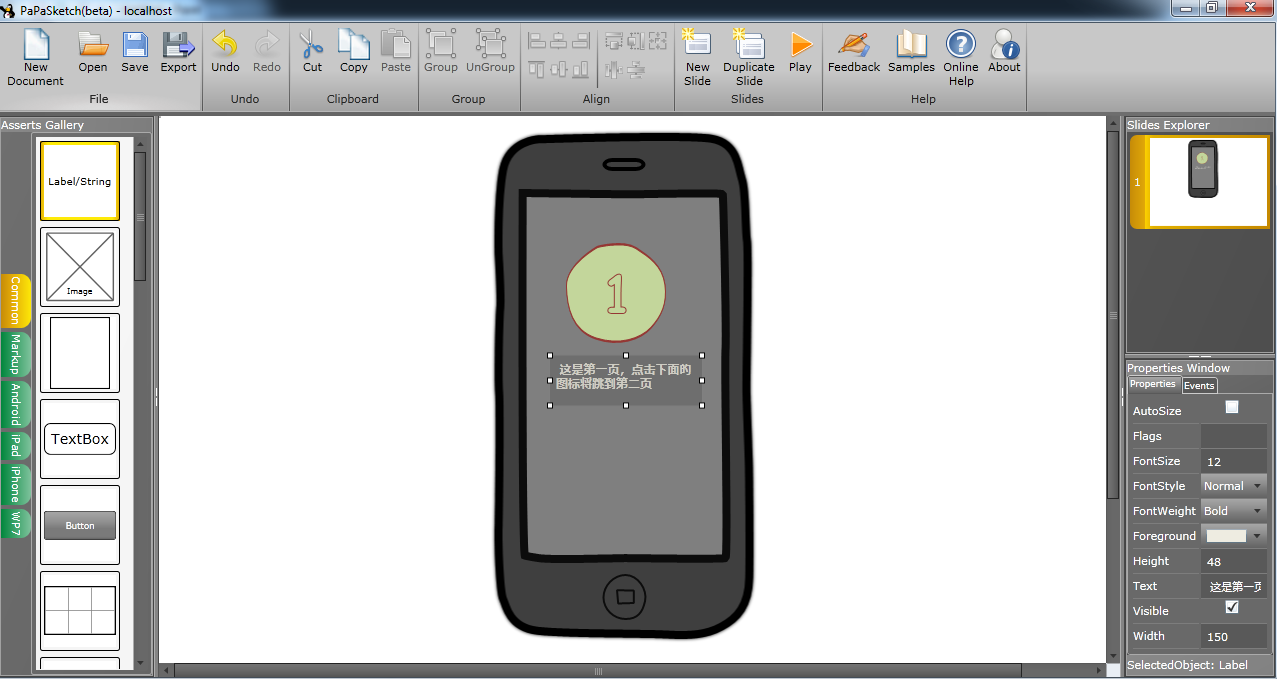Click the canvas horizontal scrollbar thumb

598,671
